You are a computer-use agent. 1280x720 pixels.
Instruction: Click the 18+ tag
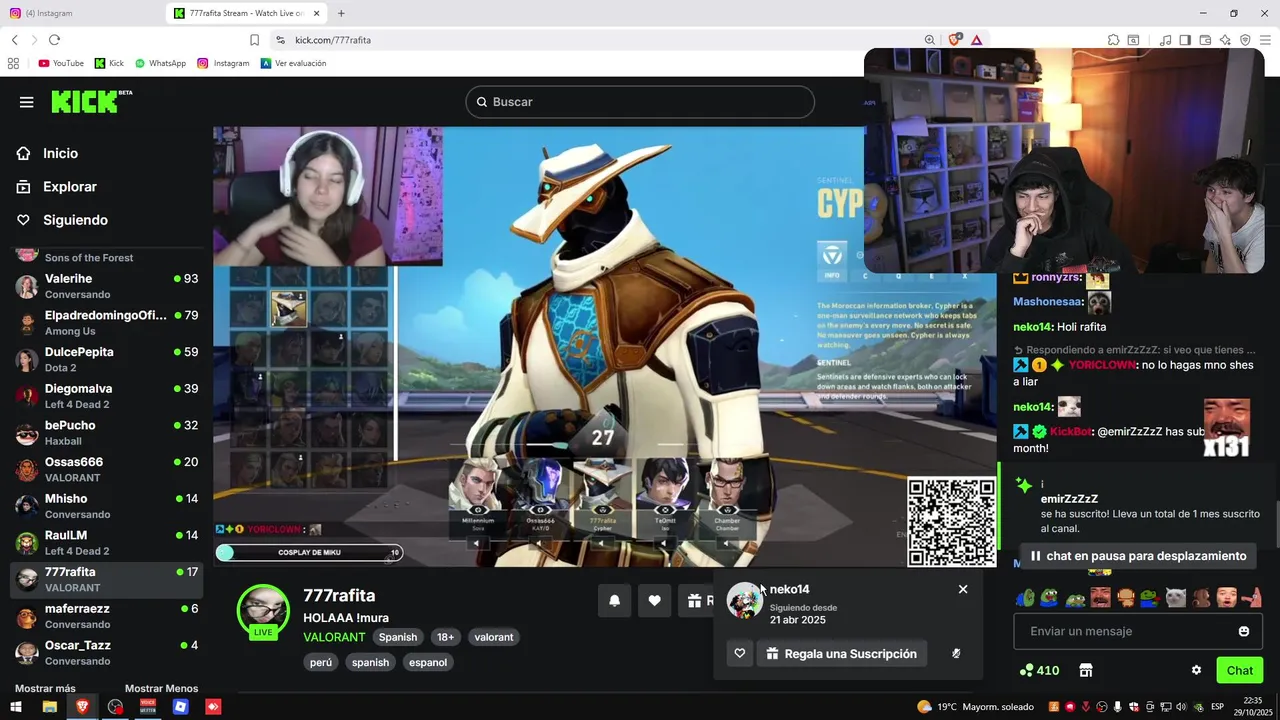tap(445, 637)
